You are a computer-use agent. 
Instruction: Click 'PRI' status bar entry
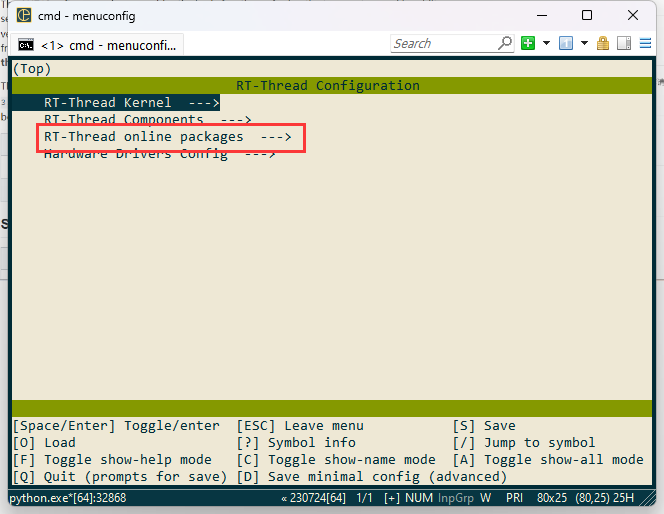click(x=514, y=498)
